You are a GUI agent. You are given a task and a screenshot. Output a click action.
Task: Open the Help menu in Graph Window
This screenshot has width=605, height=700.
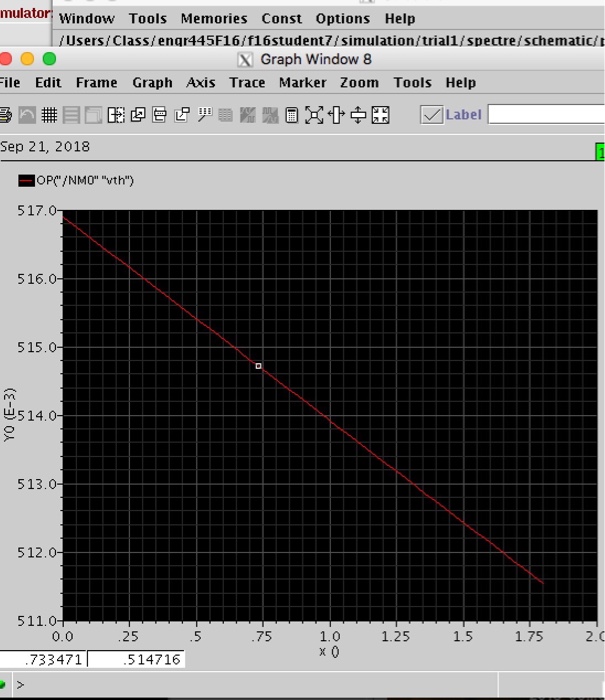[461, 83]
